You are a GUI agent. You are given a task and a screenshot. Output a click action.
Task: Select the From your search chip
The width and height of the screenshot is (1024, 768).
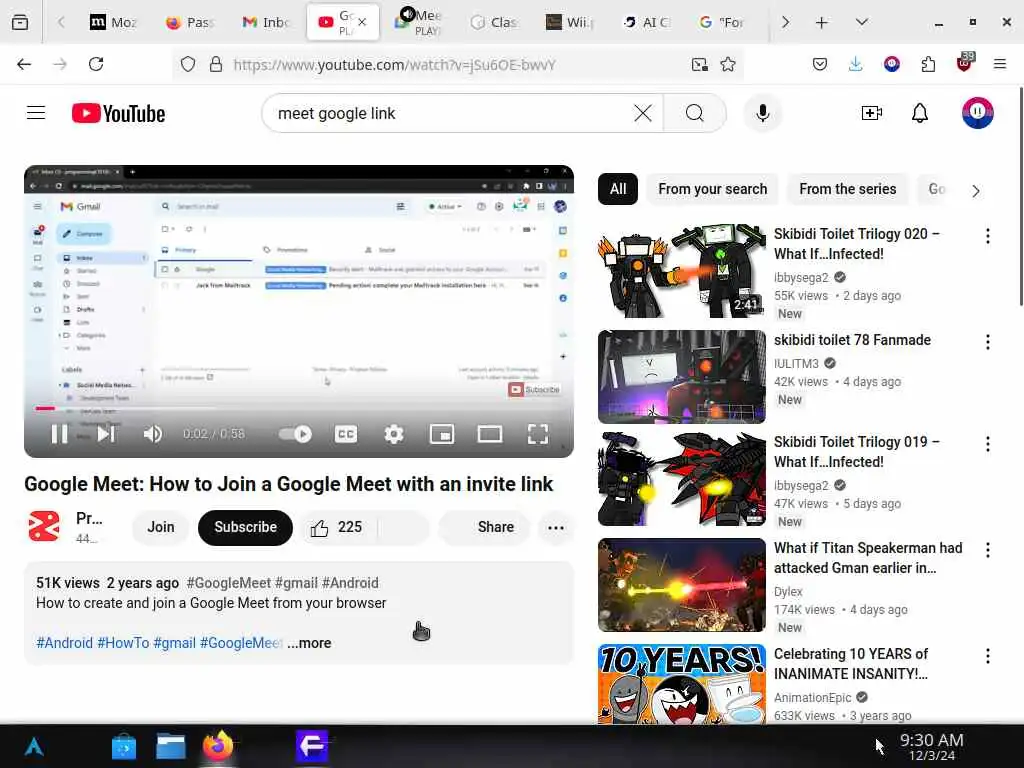(x=712, y=189)
